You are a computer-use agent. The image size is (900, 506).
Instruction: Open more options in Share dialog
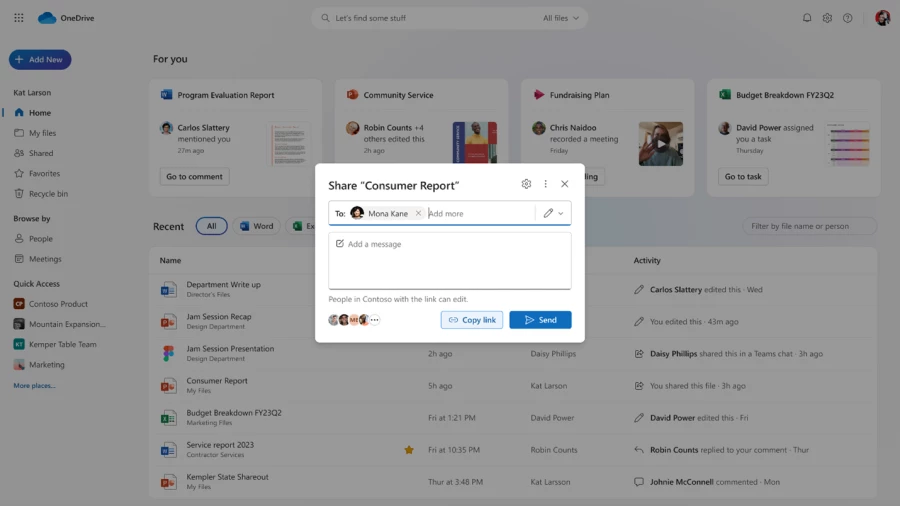tap(545, 184)
